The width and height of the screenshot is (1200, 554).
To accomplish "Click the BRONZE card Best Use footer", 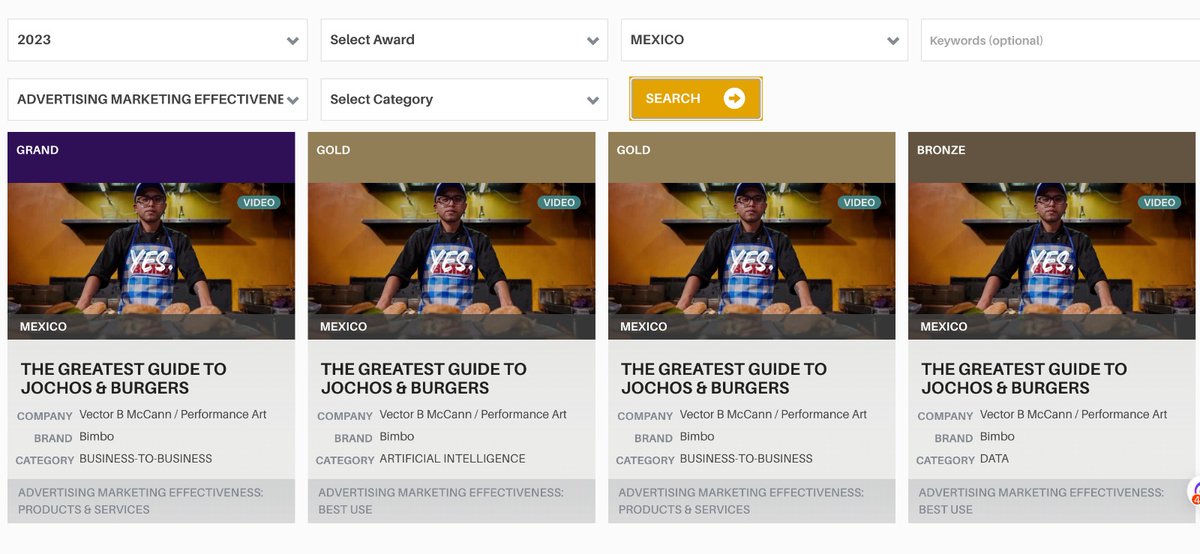I will (1052, 501).
